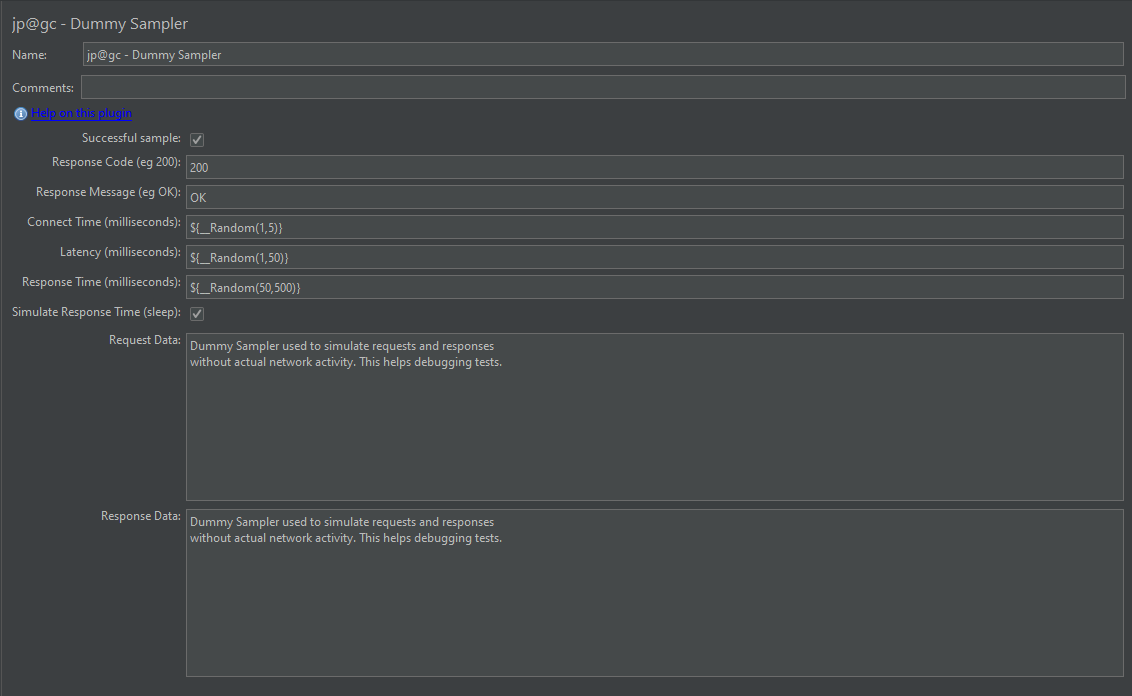Click the 'Response Data:' label
The width and height of the screenshot is (1132, 696).
pyautogui.click(x=140, y=516)
